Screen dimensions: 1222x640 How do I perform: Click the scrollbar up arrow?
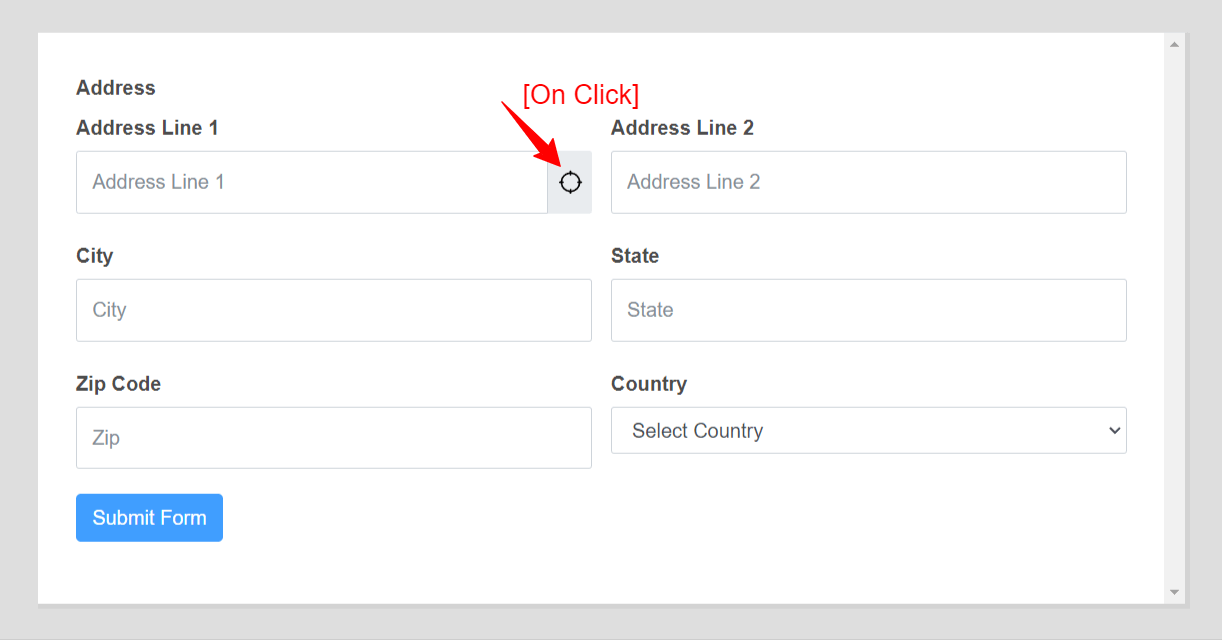[x=1175, y=44]
